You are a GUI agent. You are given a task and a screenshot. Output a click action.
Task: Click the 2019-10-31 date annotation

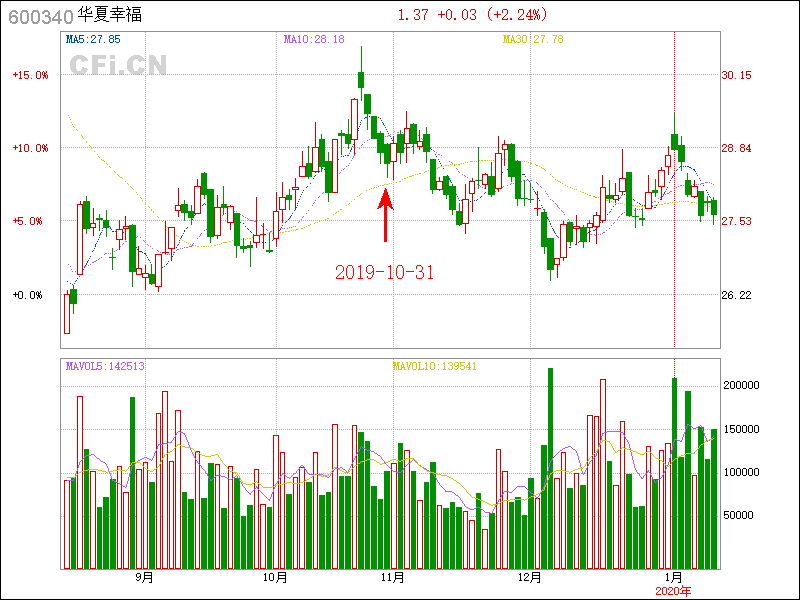pyautogui.click(x=384, y=272)
